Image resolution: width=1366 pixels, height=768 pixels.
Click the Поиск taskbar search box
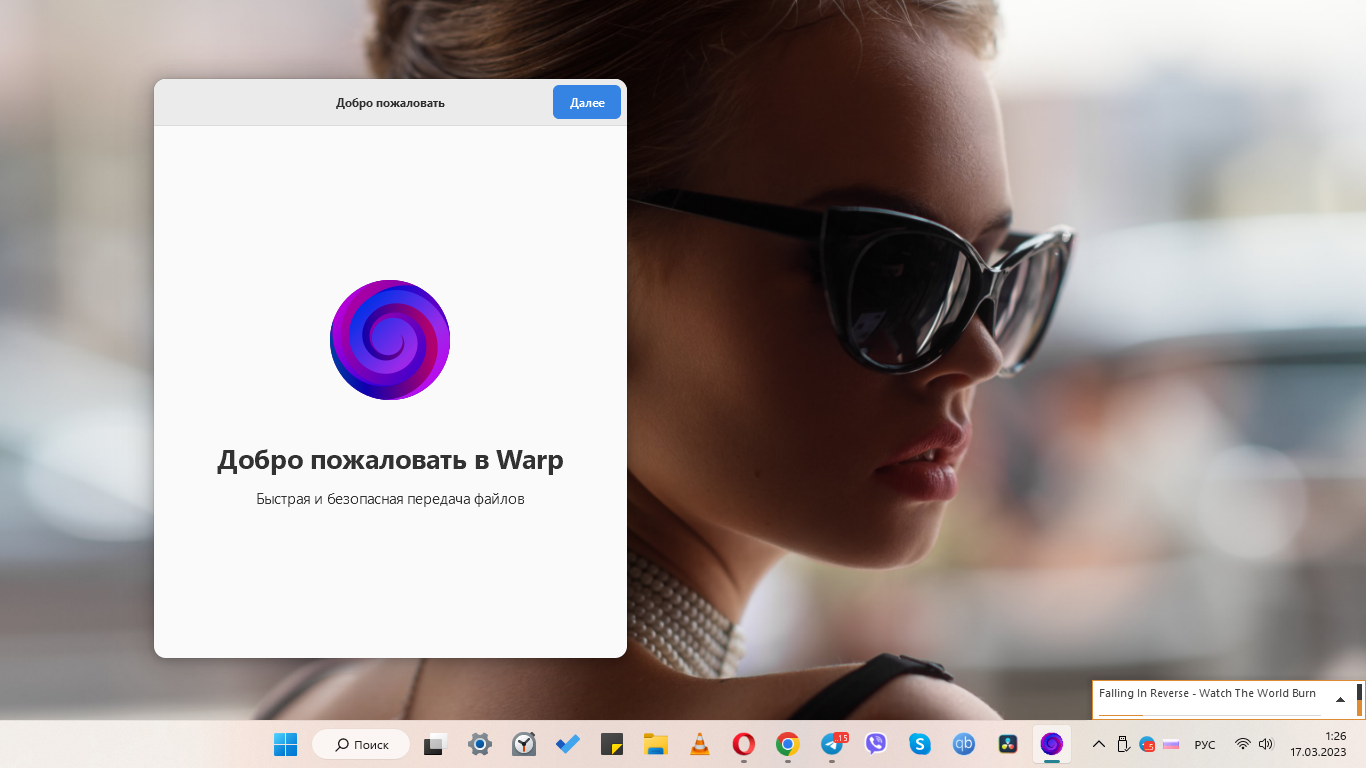tap(361, 744)
